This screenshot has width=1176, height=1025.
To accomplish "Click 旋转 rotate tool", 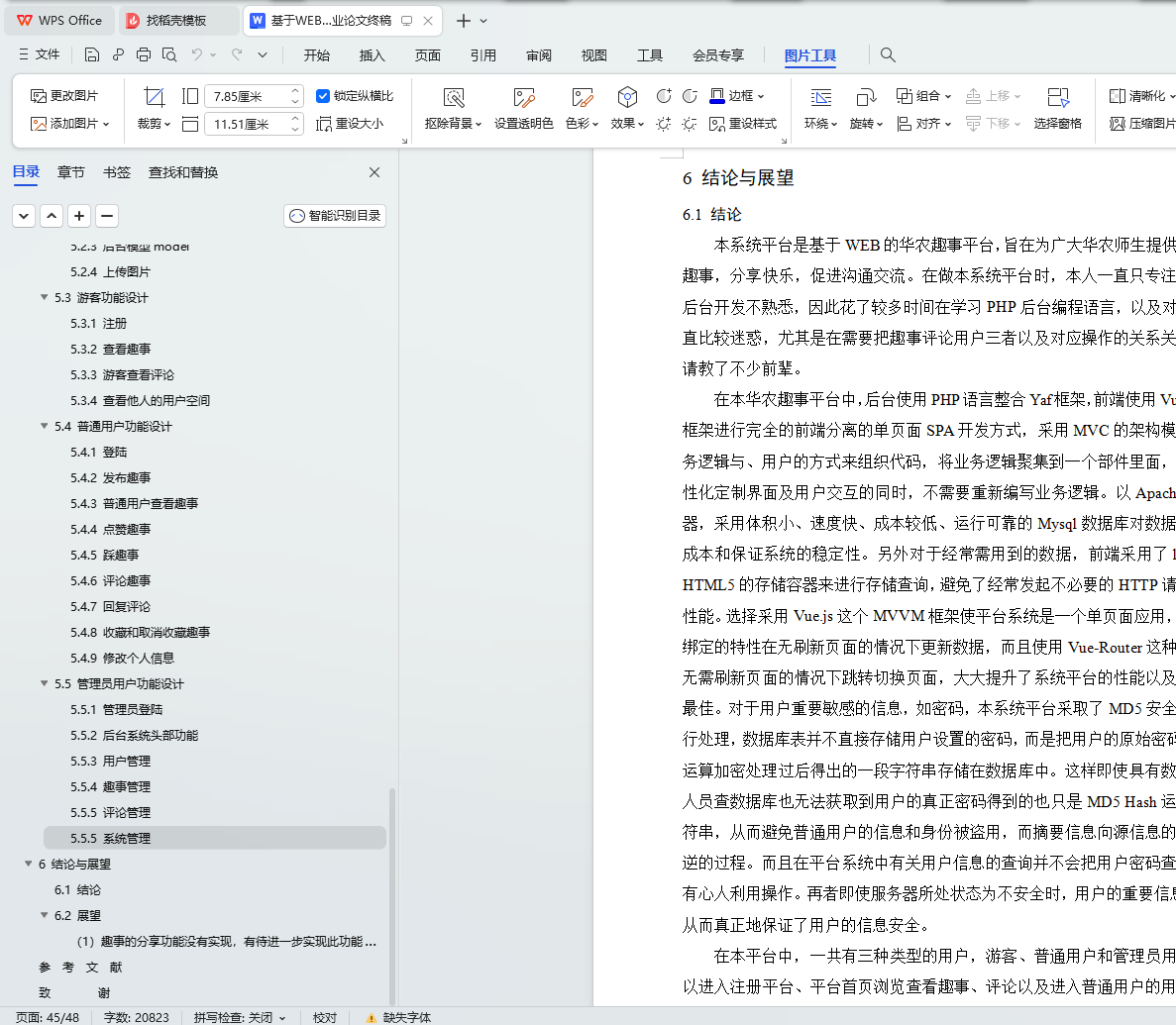I will click(x=866, y=109).
